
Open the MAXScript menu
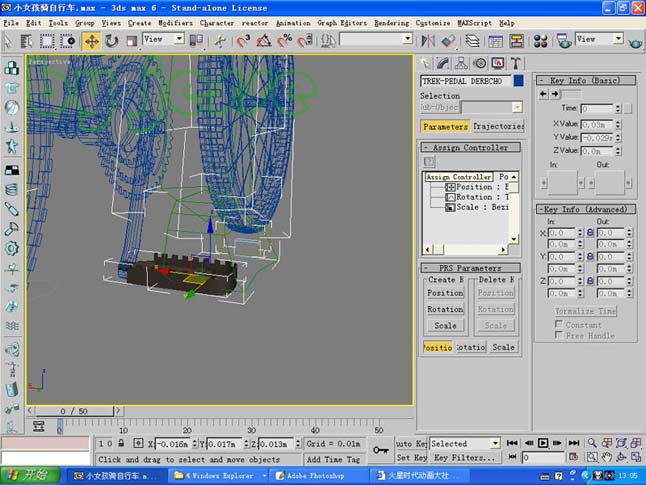pyautogui.click(x=475, y=23)
